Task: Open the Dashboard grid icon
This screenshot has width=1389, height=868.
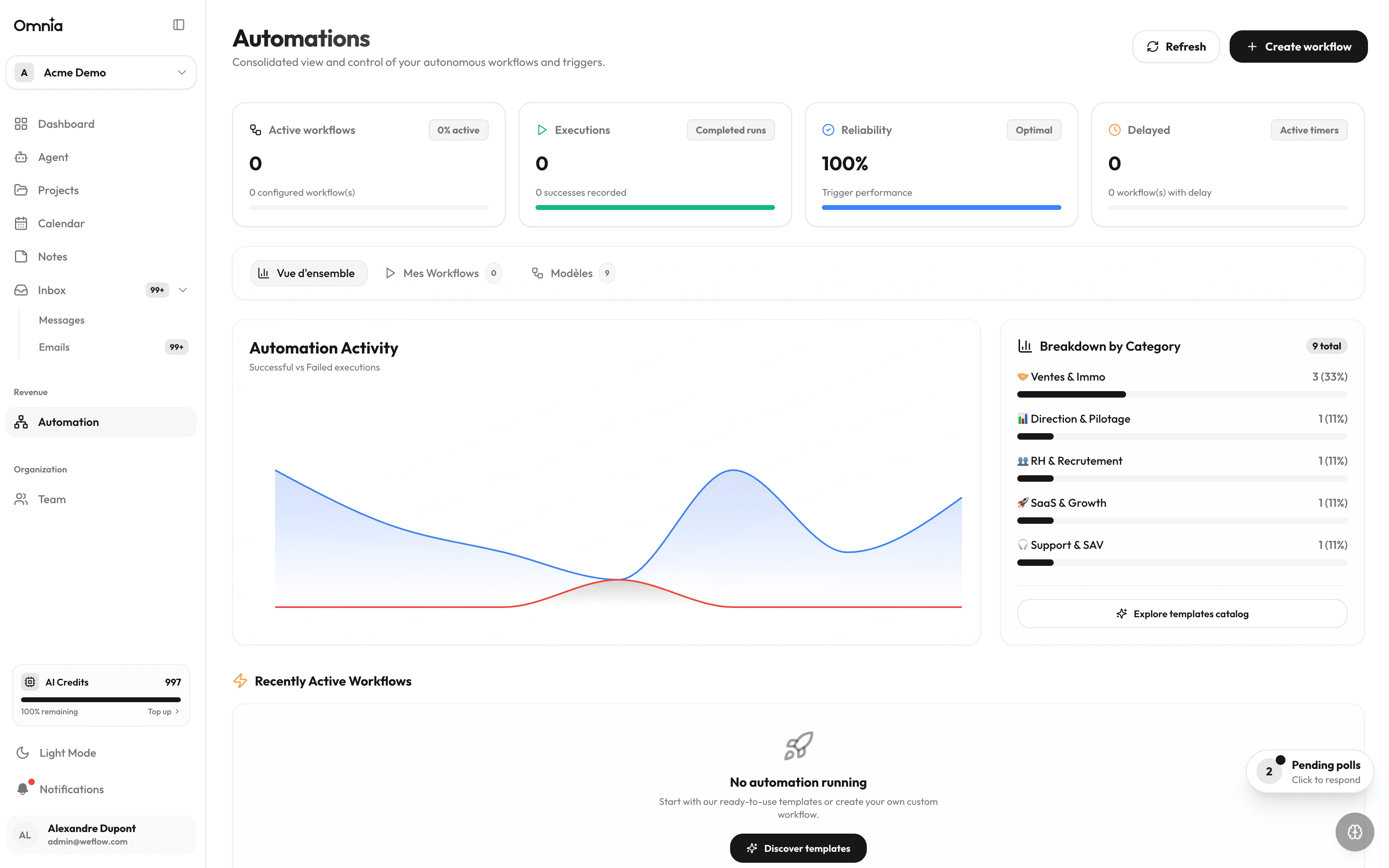Action: click(x=21, y=124)
